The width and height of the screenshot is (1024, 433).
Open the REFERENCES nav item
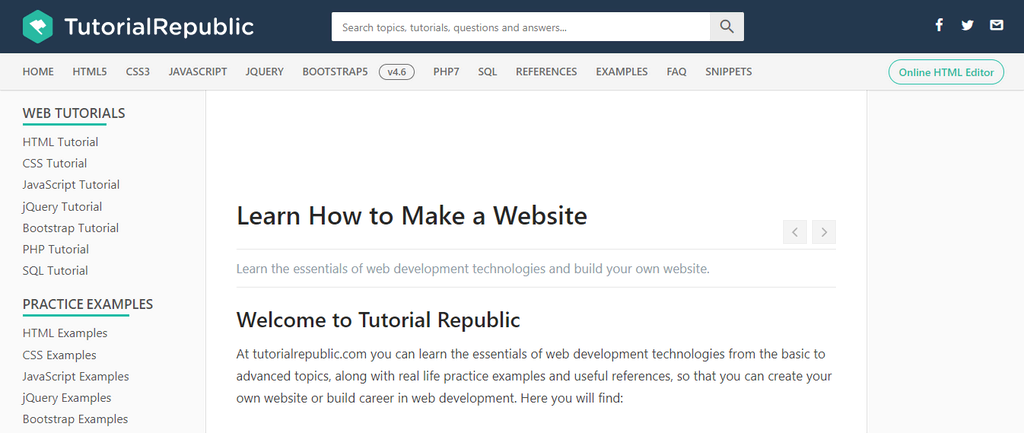click(x=546, y=72)
